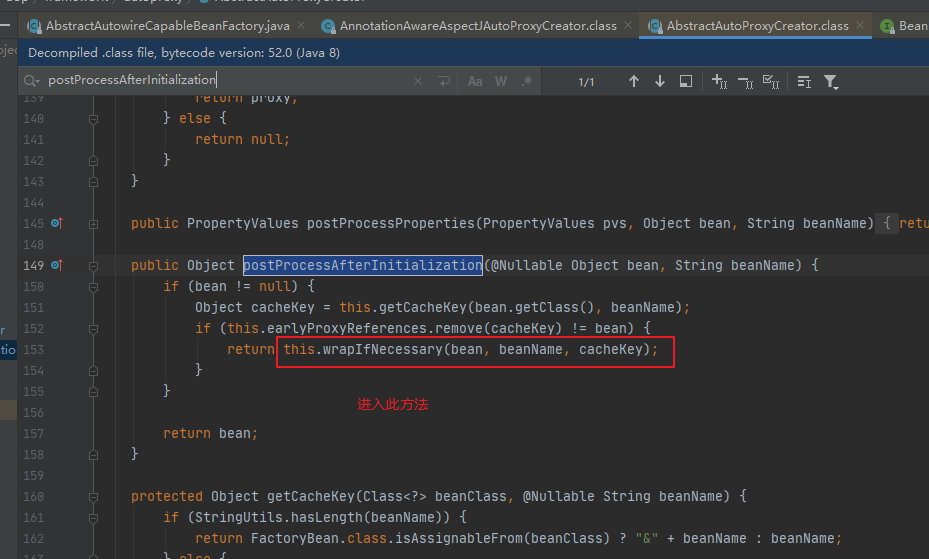Clear the search text with X

[418, 81]
